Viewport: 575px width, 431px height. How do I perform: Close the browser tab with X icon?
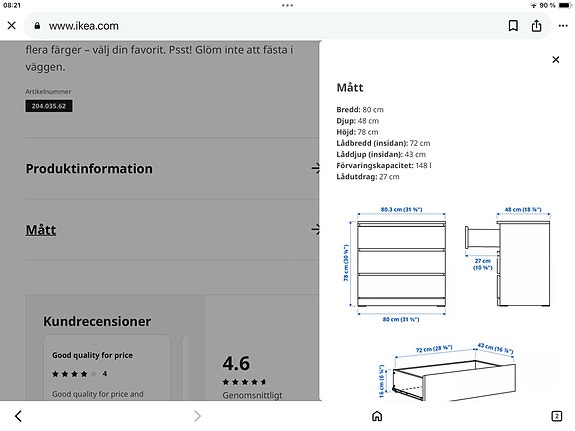click(12, 26)
